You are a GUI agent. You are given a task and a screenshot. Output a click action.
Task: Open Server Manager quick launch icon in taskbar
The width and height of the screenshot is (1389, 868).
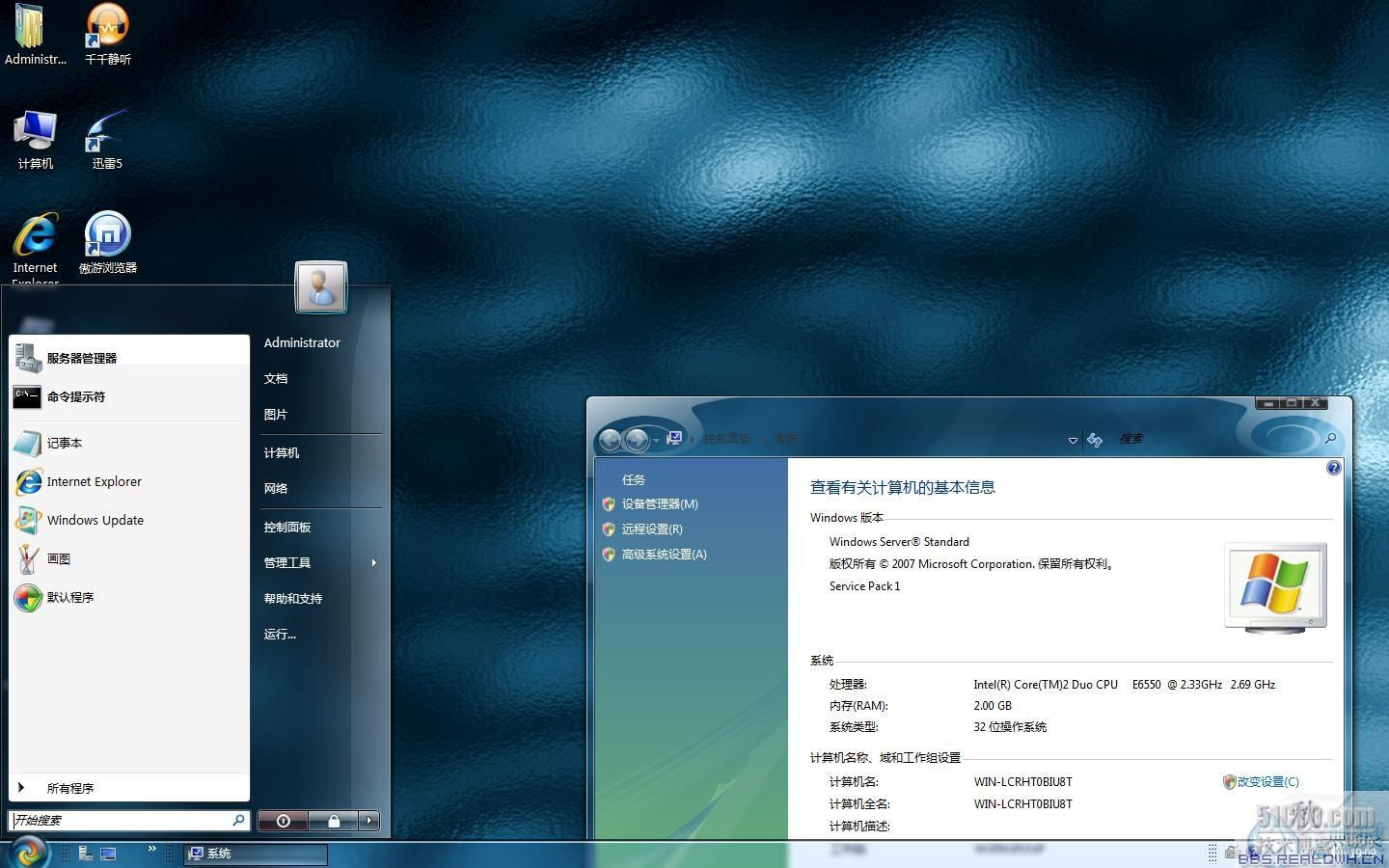pos(86,854)
